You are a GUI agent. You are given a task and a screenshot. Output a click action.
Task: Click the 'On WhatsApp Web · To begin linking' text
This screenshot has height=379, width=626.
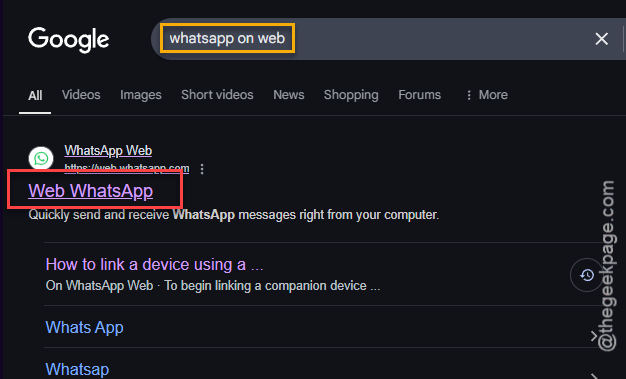[x=213, y=286]
